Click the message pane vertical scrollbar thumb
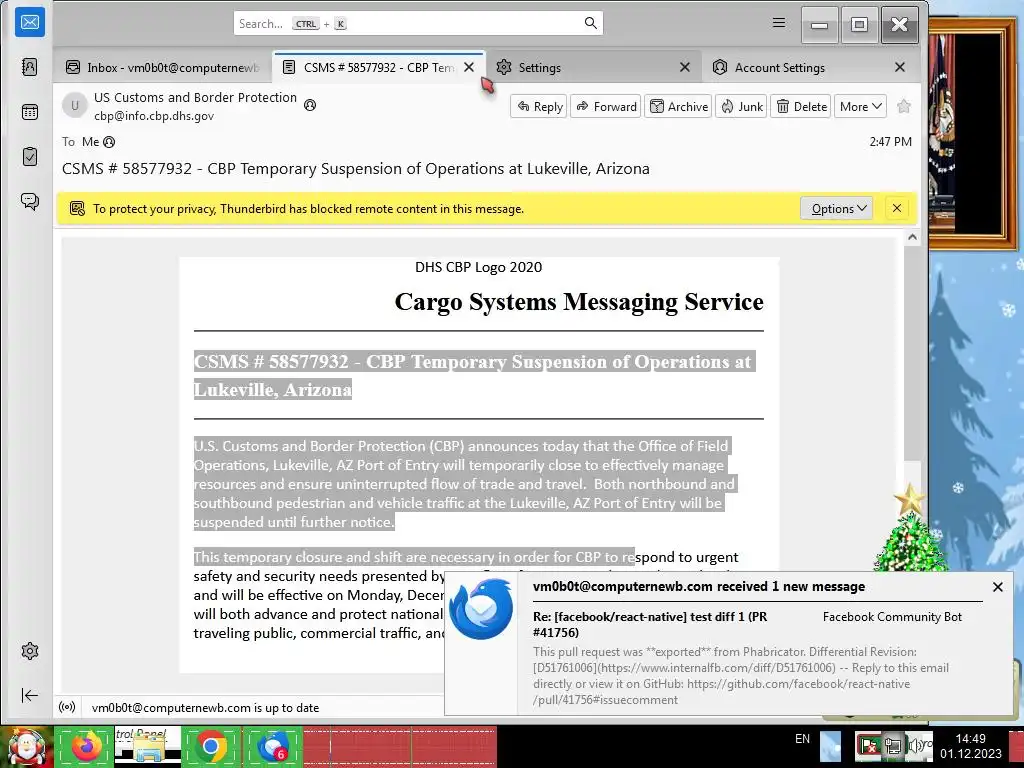 912,353
